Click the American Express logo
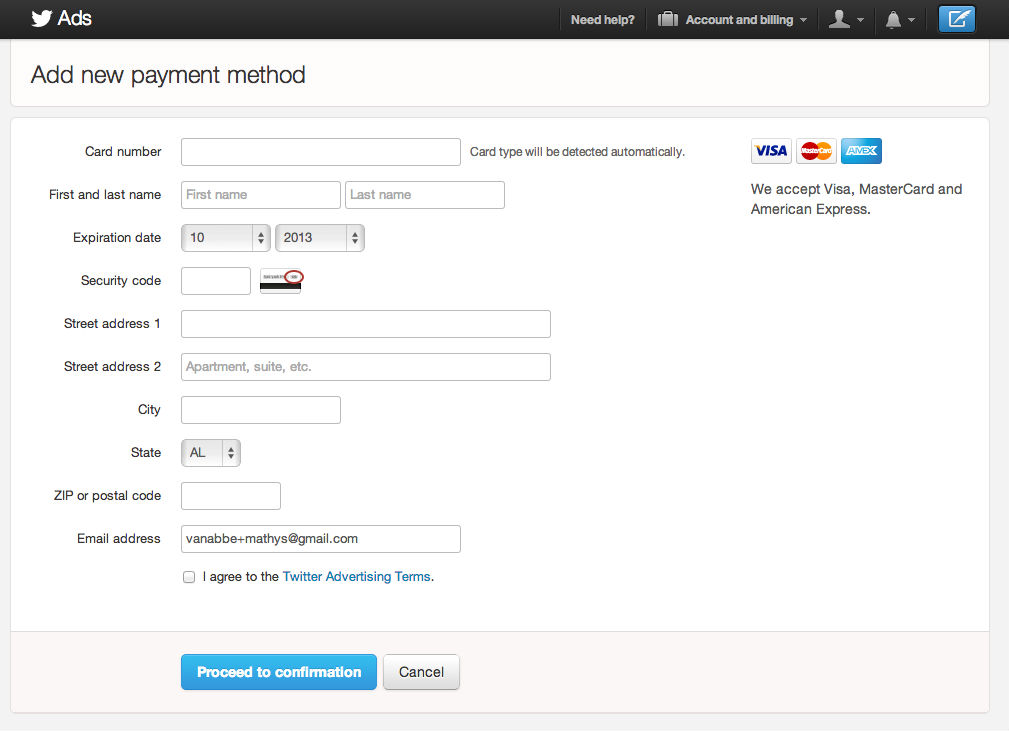 [x=861, y=151]
